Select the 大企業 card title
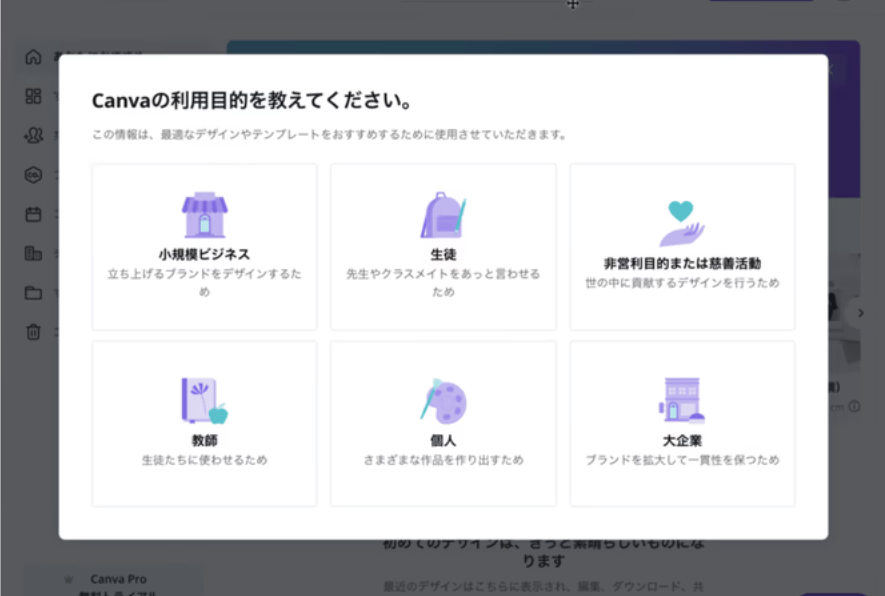This screenshot has height=596, width=885. (682, 440)
